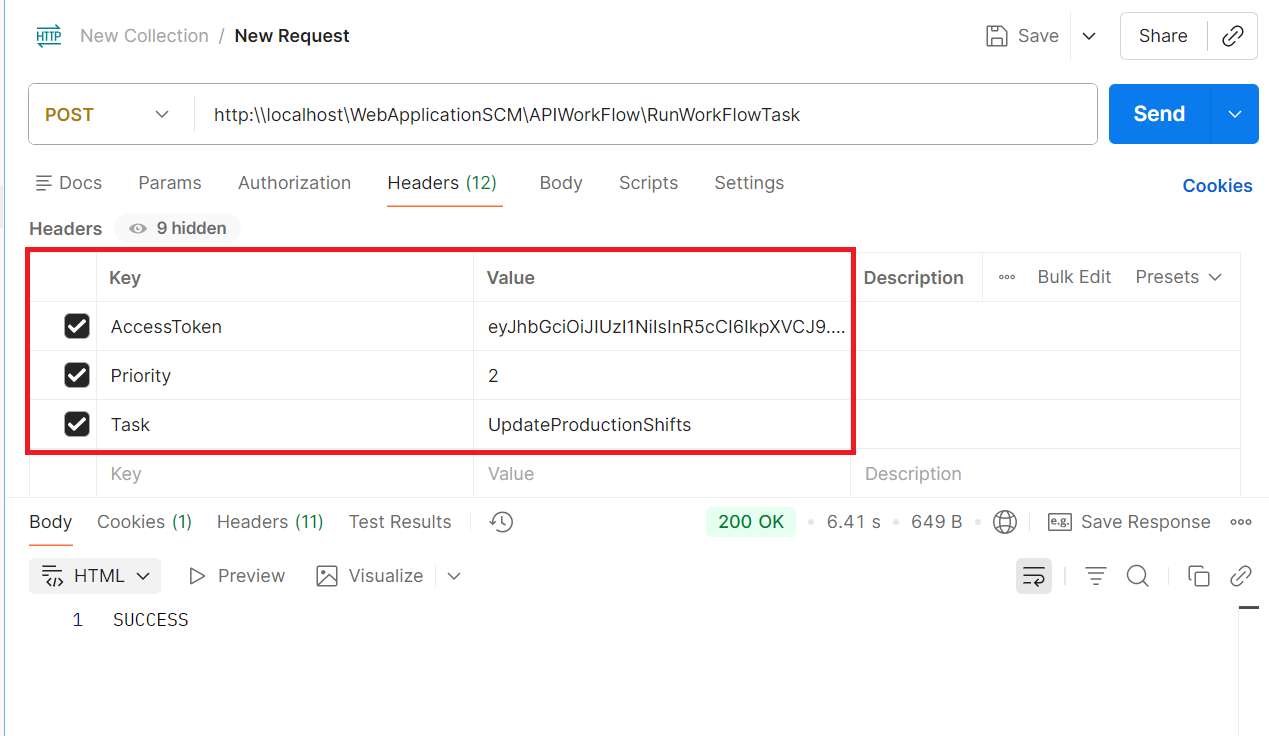Click the request URL input field
The image size is (1269, 736).
coord(640,115)
